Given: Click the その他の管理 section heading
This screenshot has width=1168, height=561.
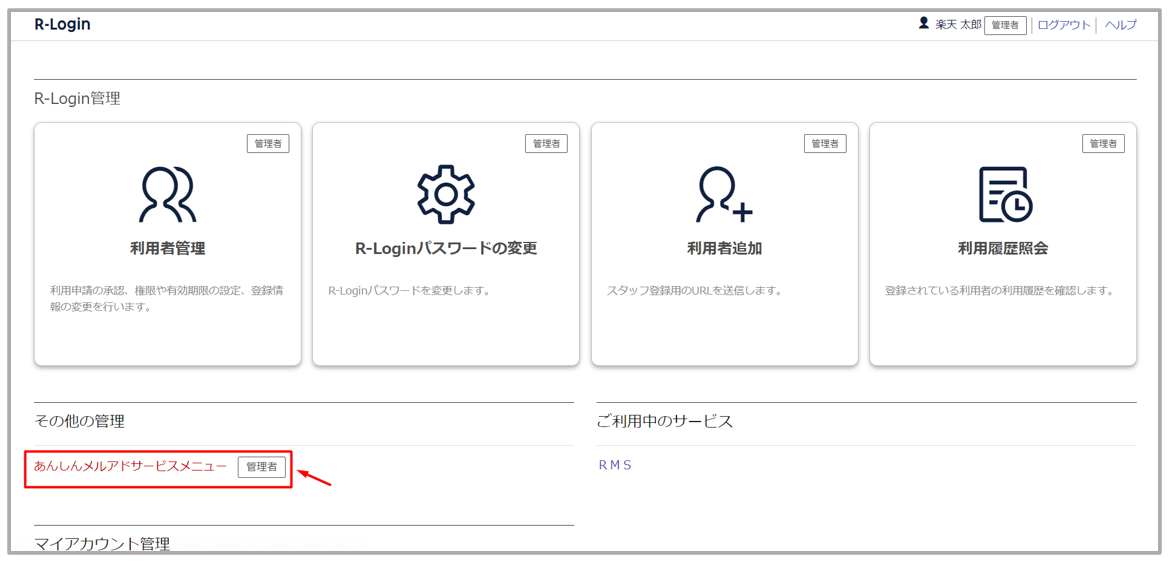Looking at the screenshot, I should pyautogui.click(x=80, y=422).
